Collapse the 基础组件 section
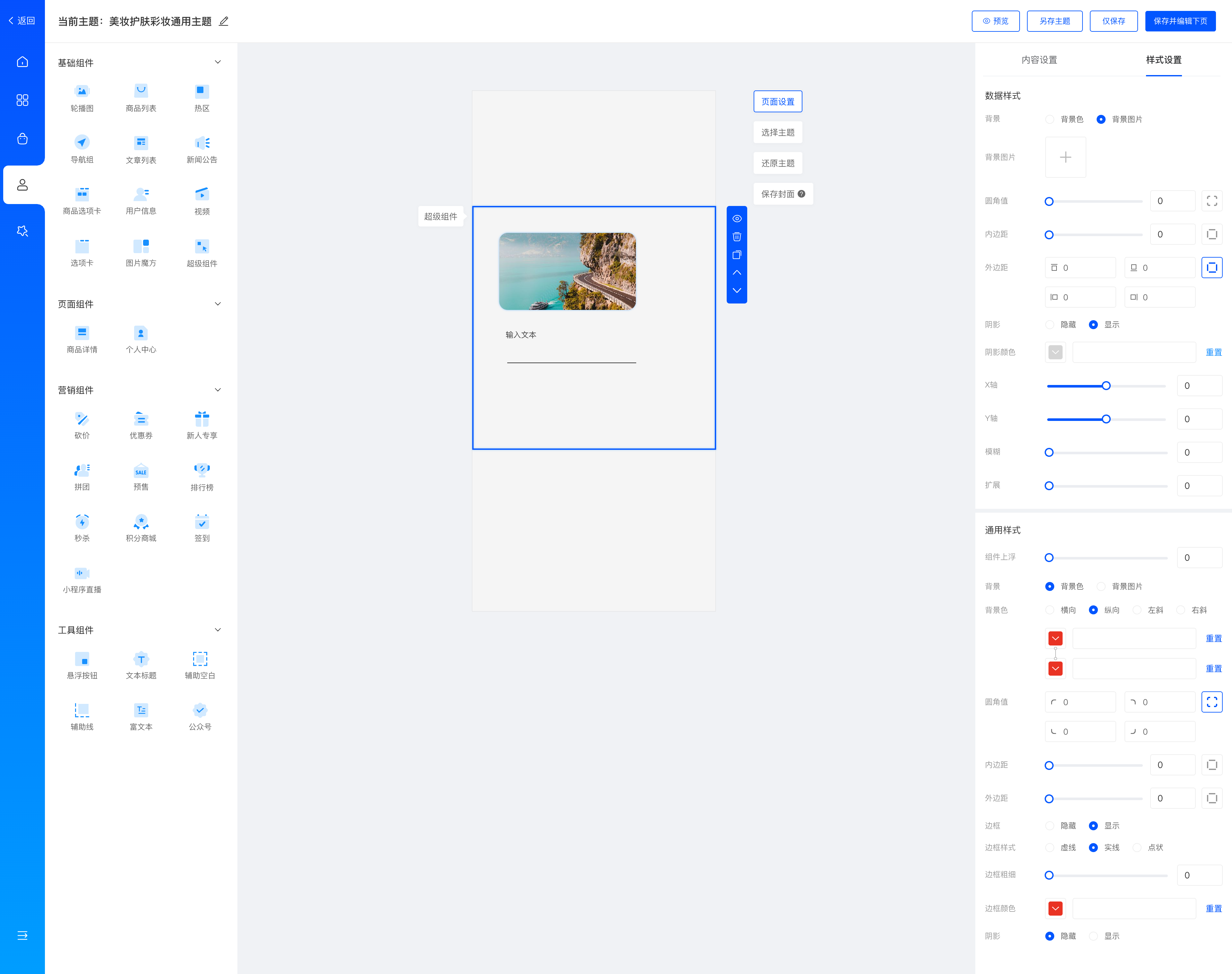This screenshot has width=1232, height=974. point(217,62)
